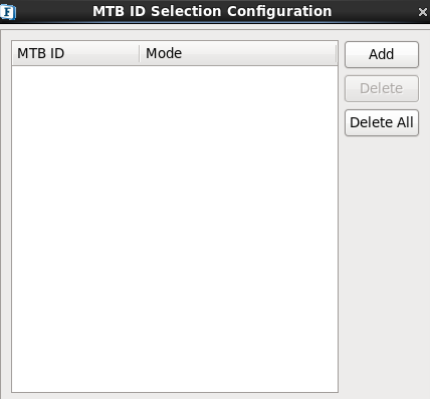Click the greyed-out Delete button
Image resolution: width=430 pixels, height=399 pixels.
[381, 88]
